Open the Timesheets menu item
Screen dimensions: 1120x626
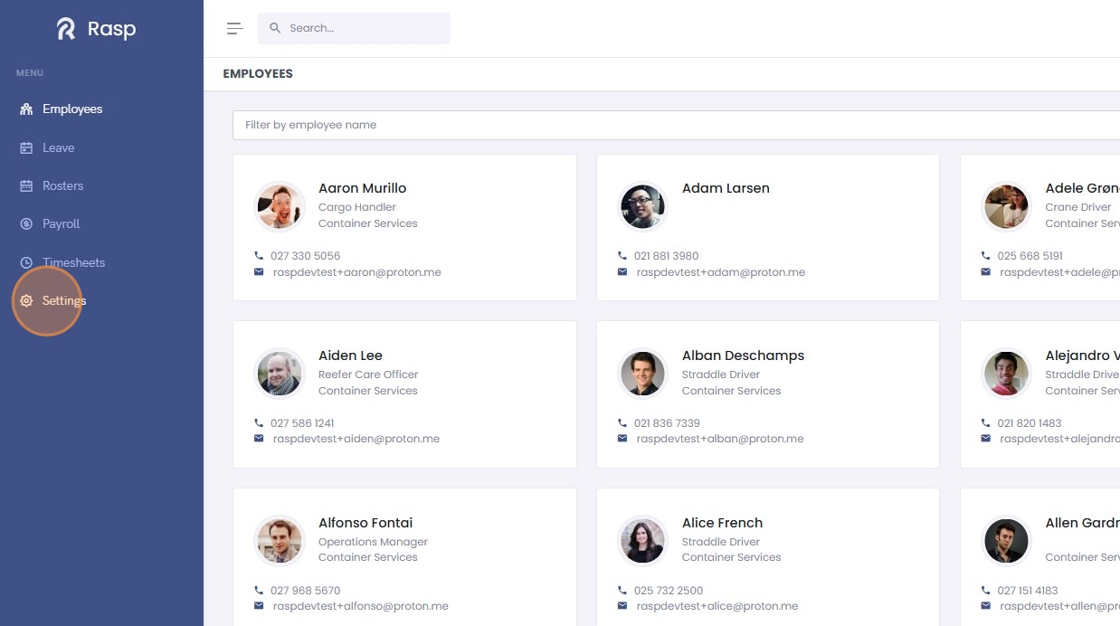73,263
